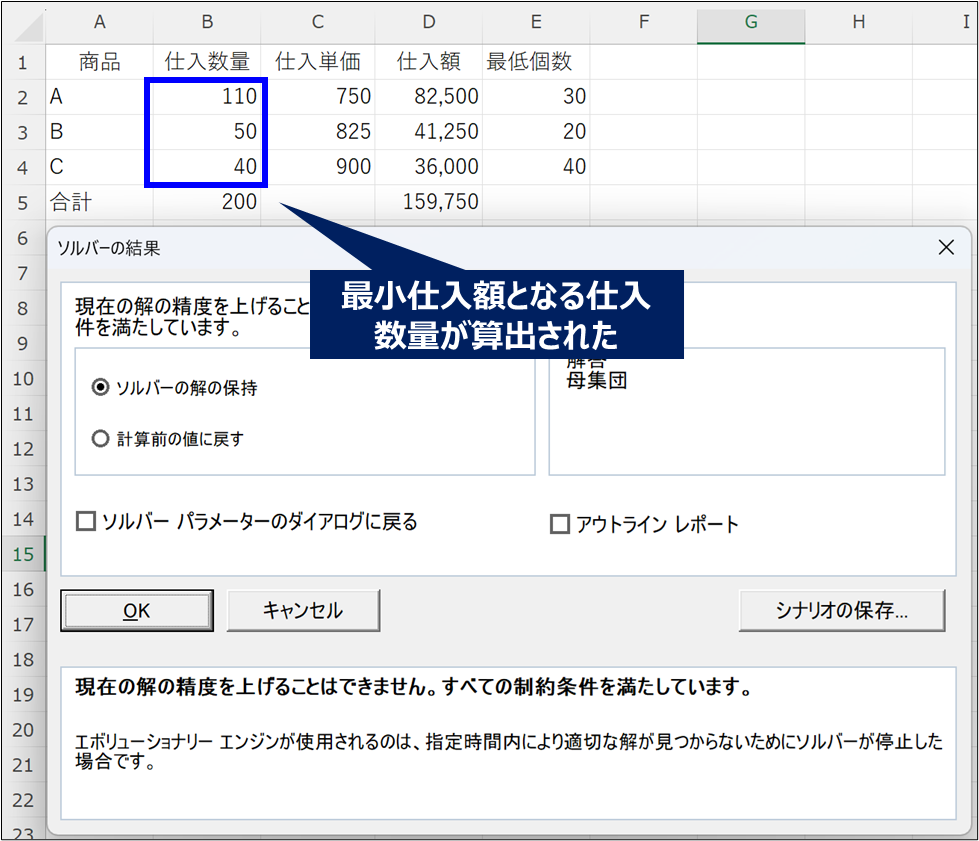Close the ソルバーの結果 dialog with X
This screenshot has width=979, height=841.
(x=945, y=248)
